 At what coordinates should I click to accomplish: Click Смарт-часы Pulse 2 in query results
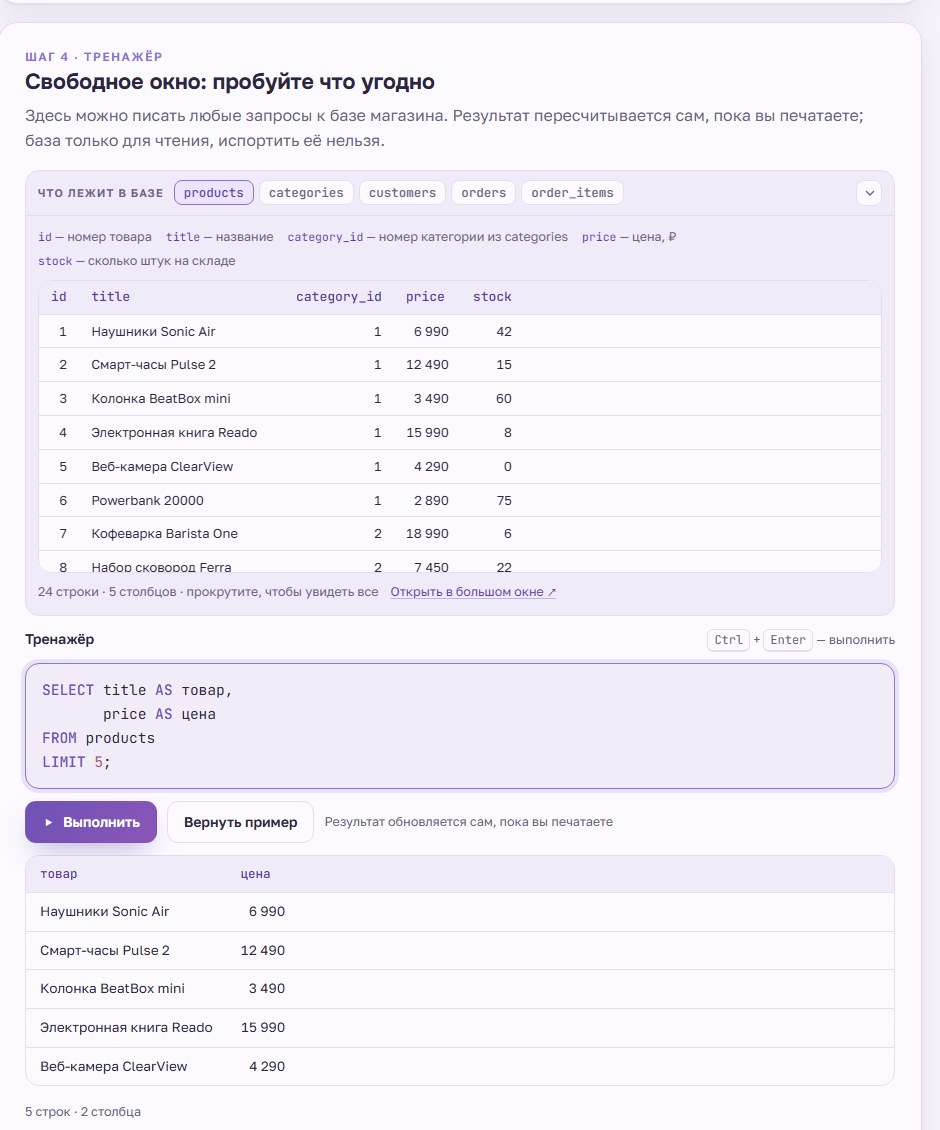coord(105,951)
